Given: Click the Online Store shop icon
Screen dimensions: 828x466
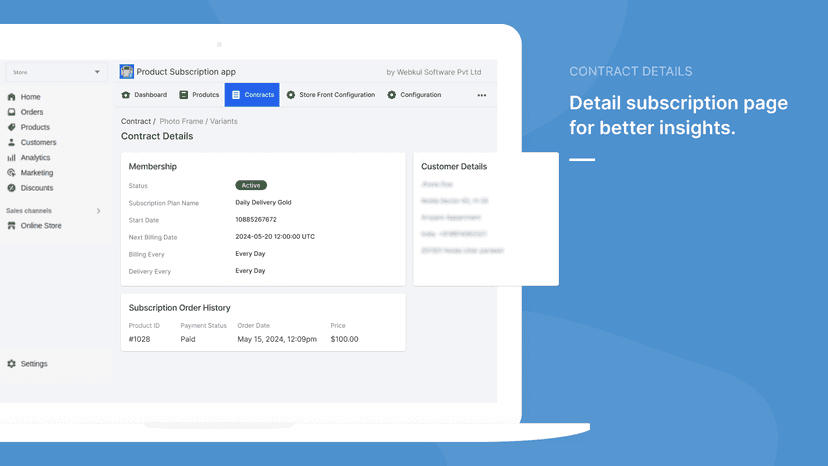Looking at the screenshot, I should (x=11, y=226).
